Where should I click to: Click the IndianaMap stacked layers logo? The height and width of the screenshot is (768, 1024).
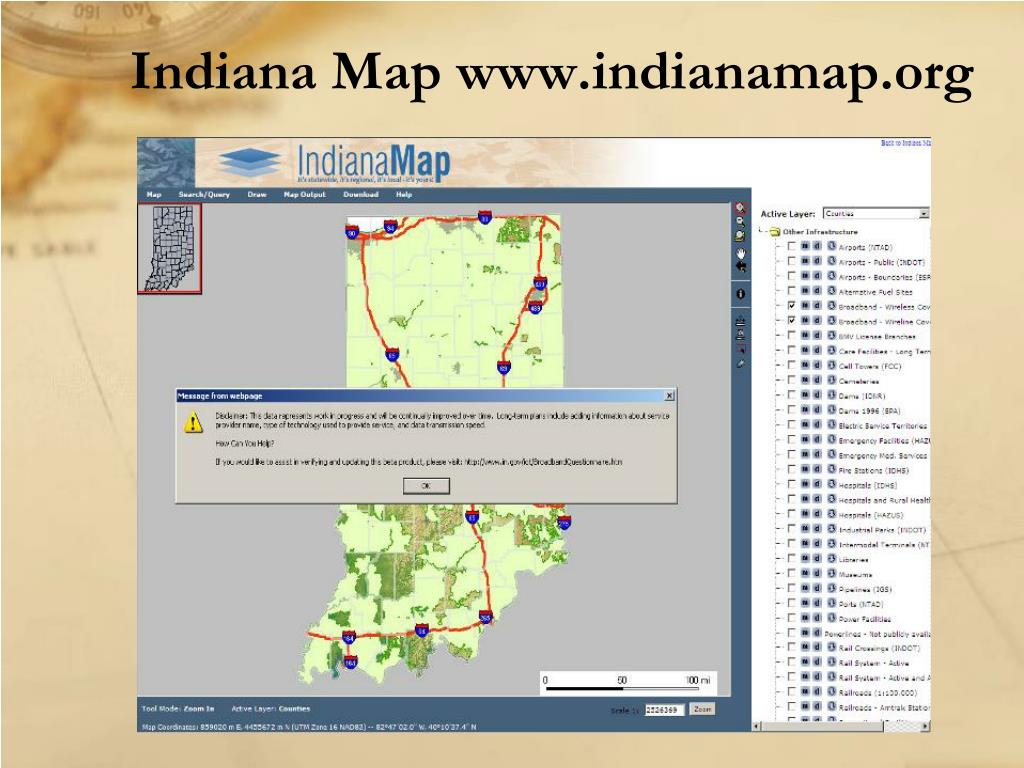pos(249,162)
